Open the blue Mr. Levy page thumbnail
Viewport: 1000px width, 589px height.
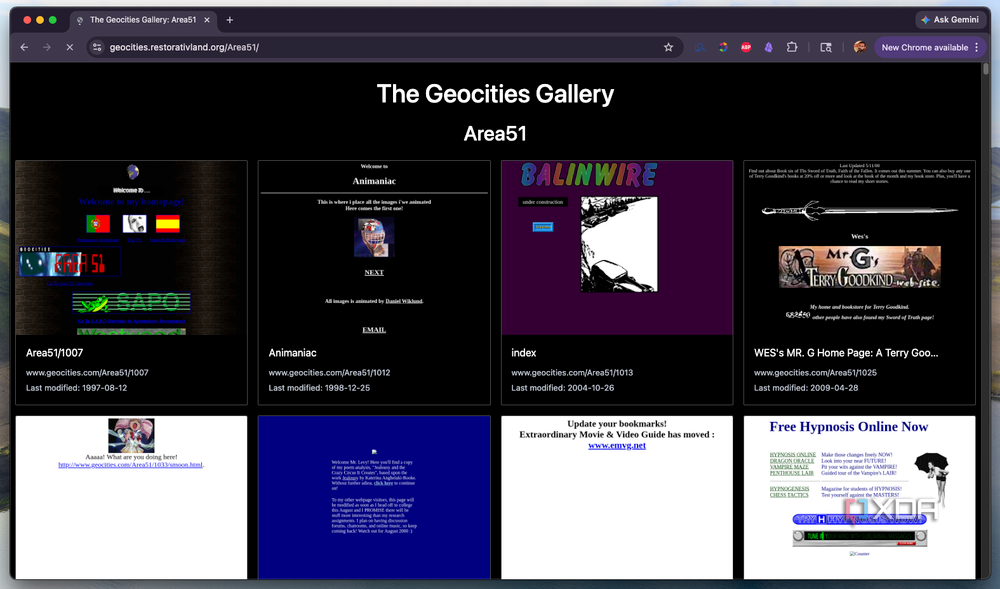pos(374,497)
